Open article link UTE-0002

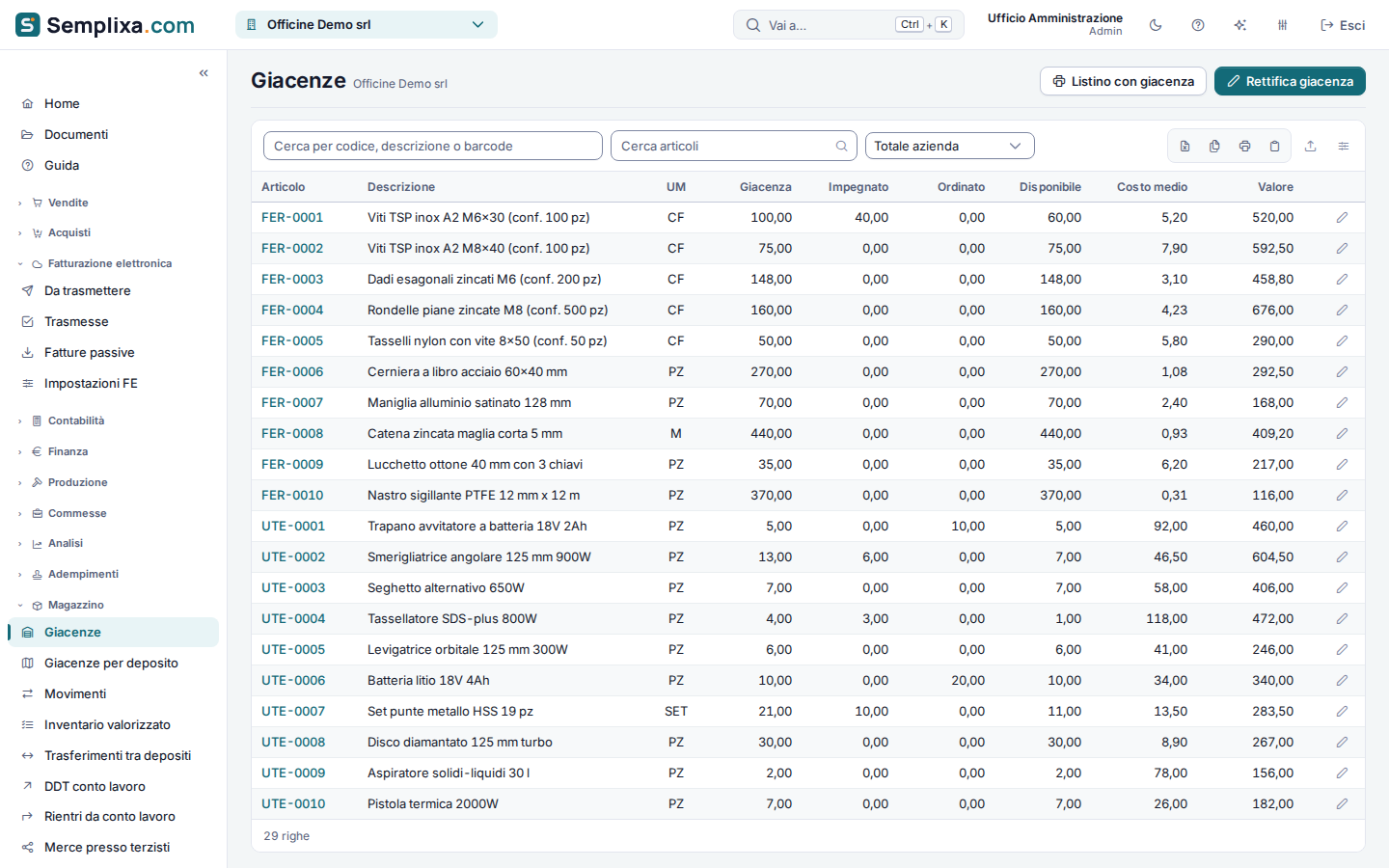click(293, 557)
